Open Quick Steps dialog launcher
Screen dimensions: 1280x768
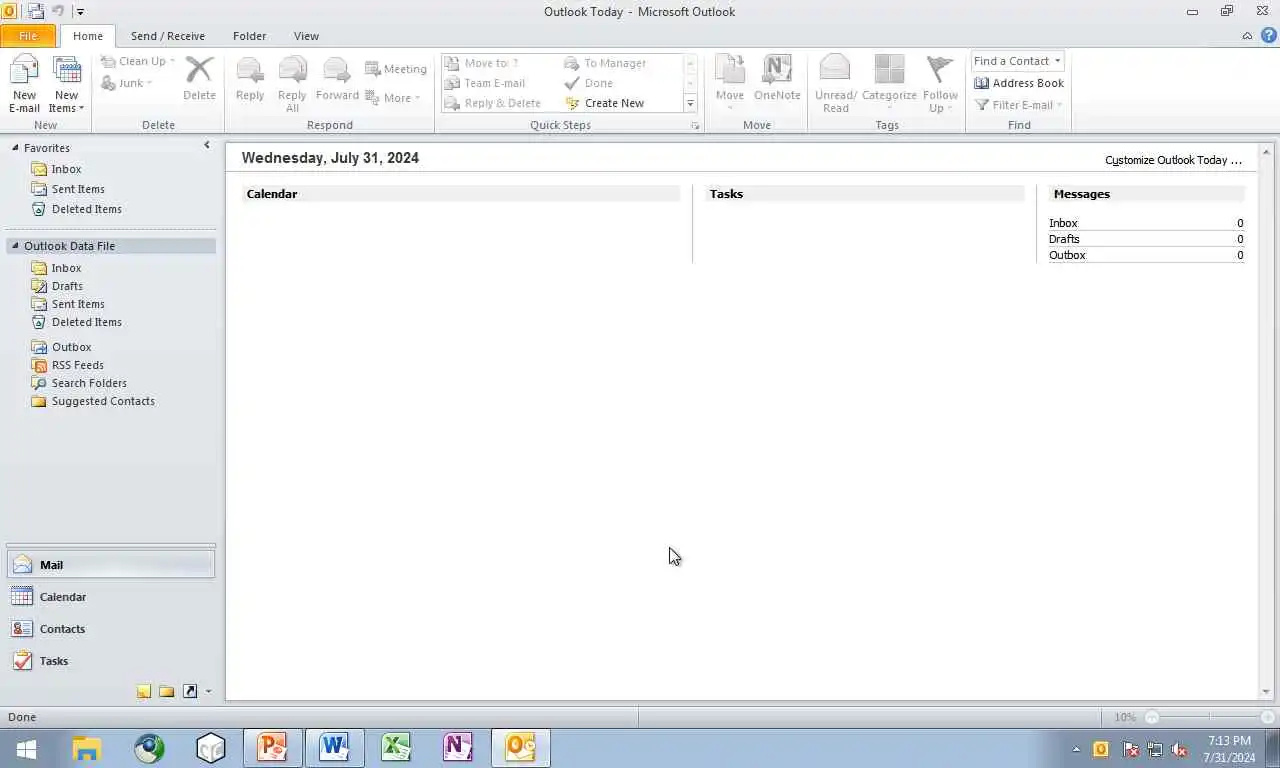[695, 126]
